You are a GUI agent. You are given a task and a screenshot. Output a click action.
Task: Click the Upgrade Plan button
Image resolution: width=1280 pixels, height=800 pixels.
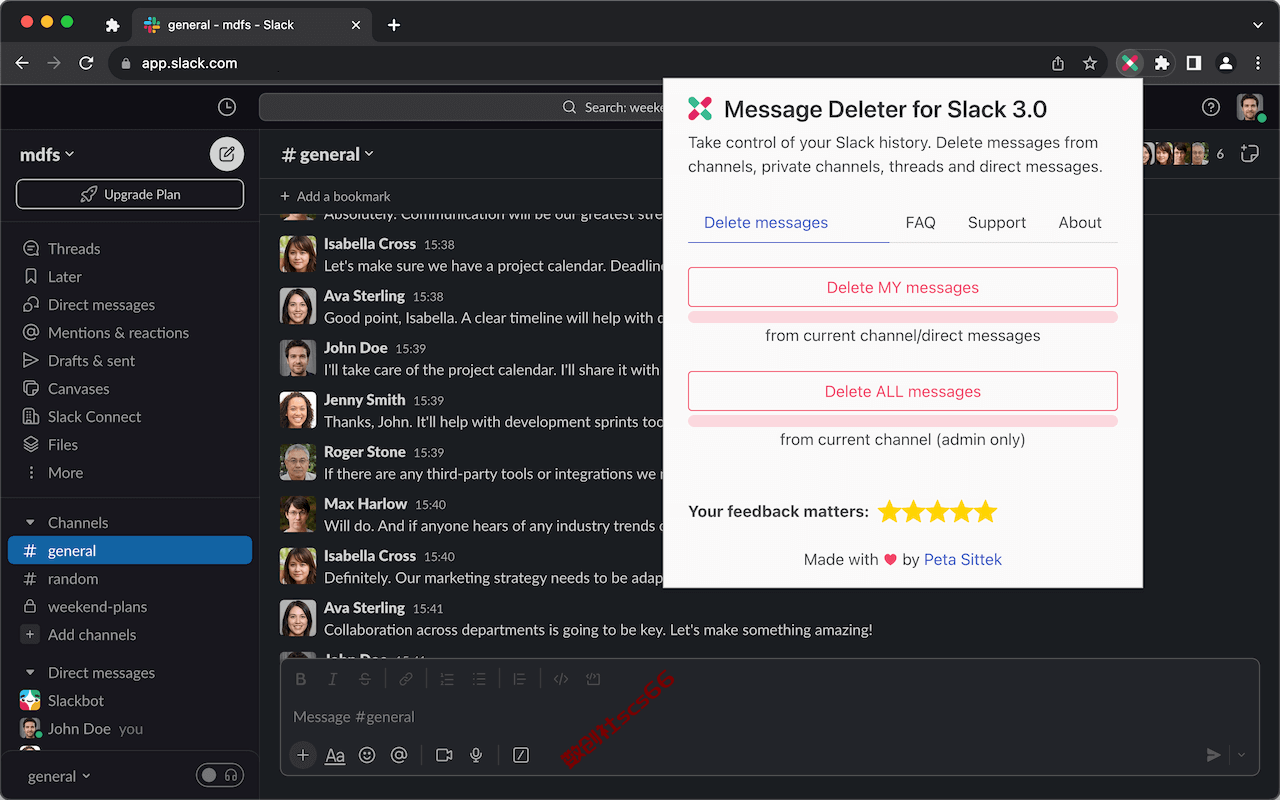point(130,194)
